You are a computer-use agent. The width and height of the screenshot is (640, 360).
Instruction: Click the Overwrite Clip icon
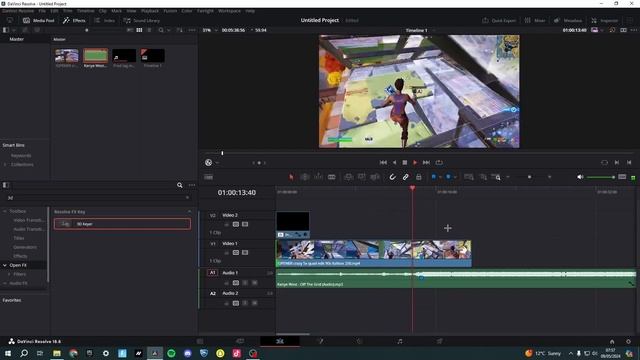point(362,177)
